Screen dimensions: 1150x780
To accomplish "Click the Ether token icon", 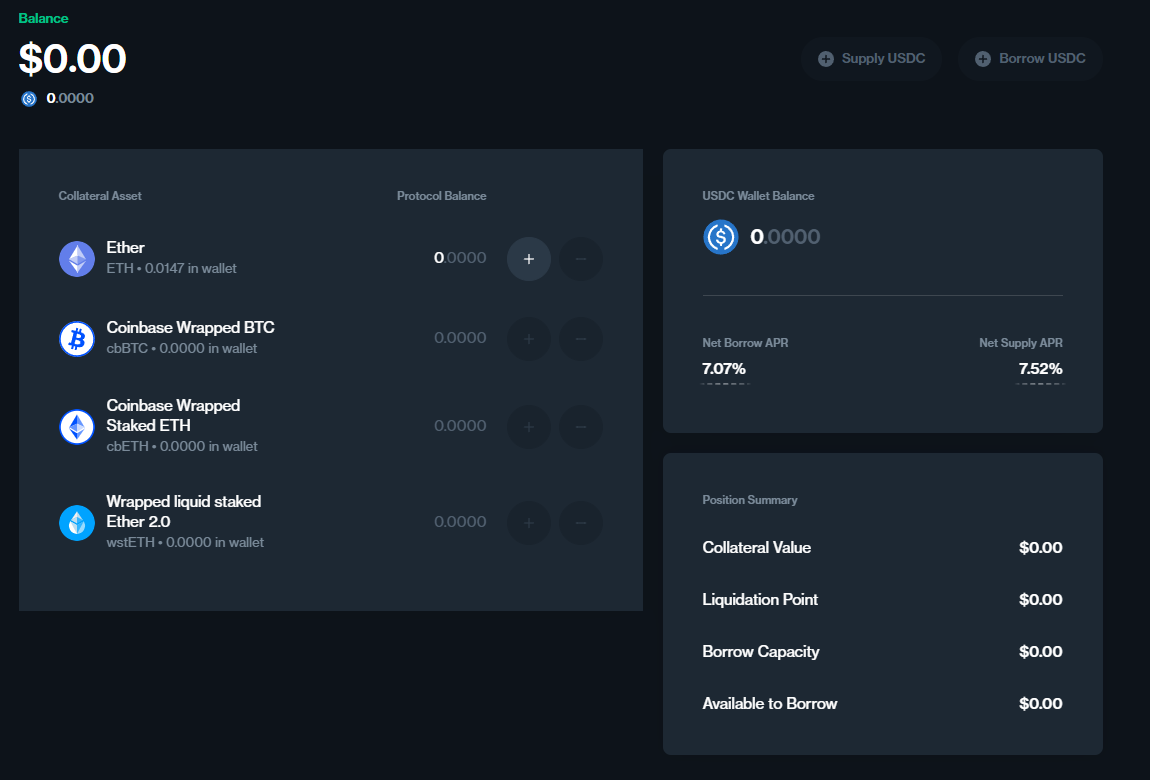I will coord(77,259).
